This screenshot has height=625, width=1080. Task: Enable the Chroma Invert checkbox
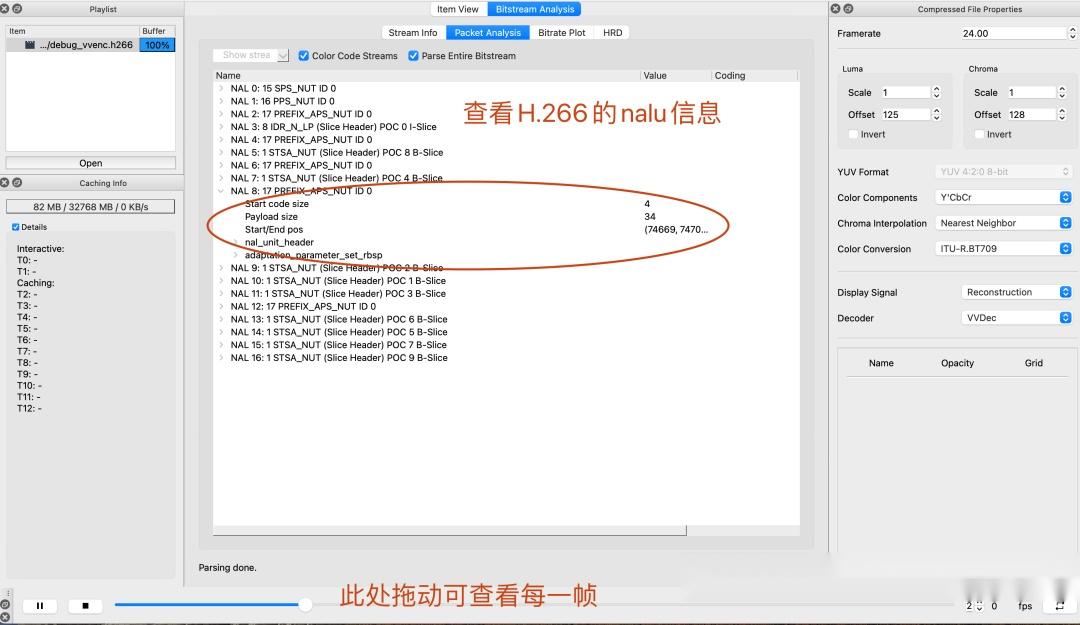(981, 134)
